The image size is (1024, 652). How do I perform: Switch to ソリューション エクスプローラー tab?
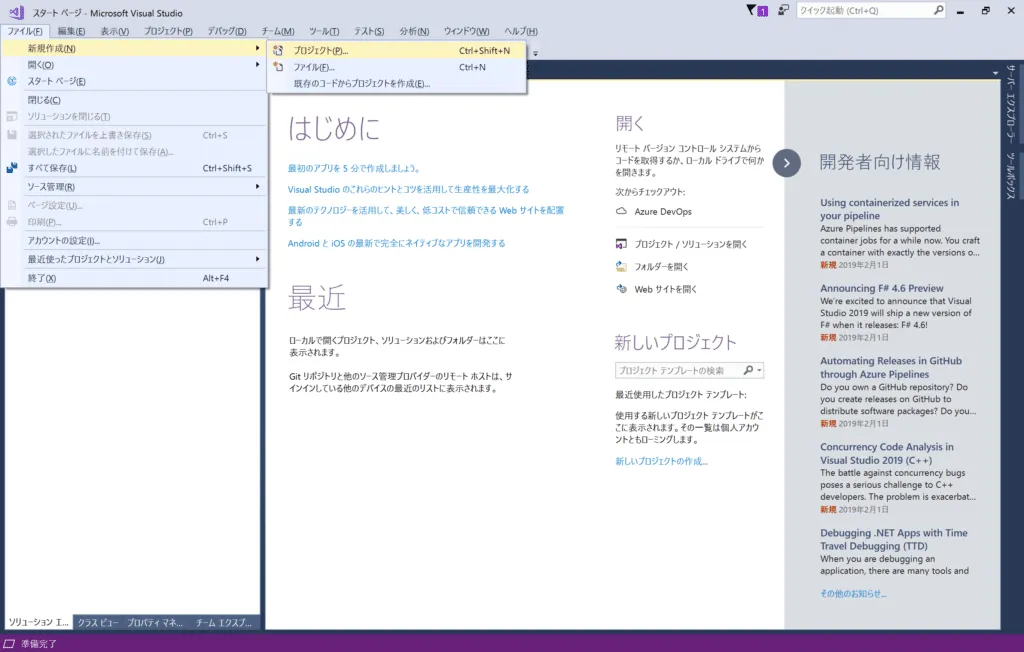[x=39, y=623]
